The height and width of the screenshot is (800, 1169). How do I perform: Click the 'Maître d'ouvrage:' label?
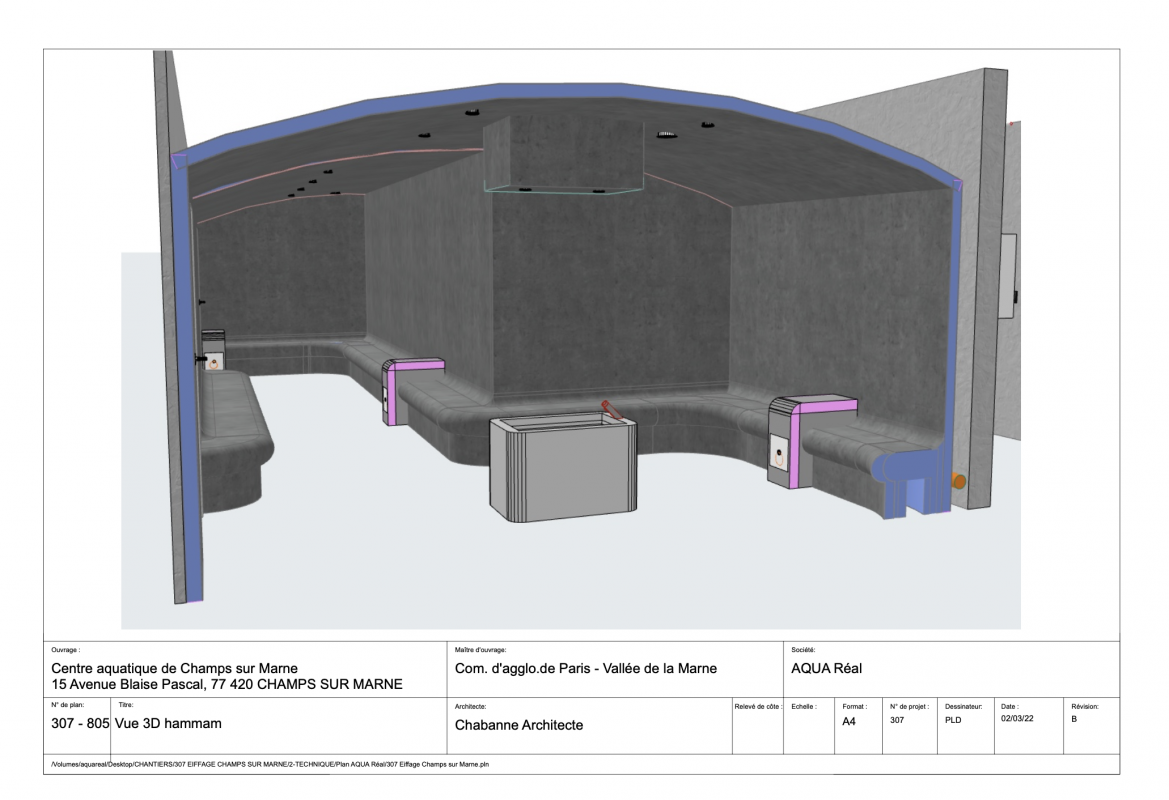pyautogui.click(x=480, y=650)
